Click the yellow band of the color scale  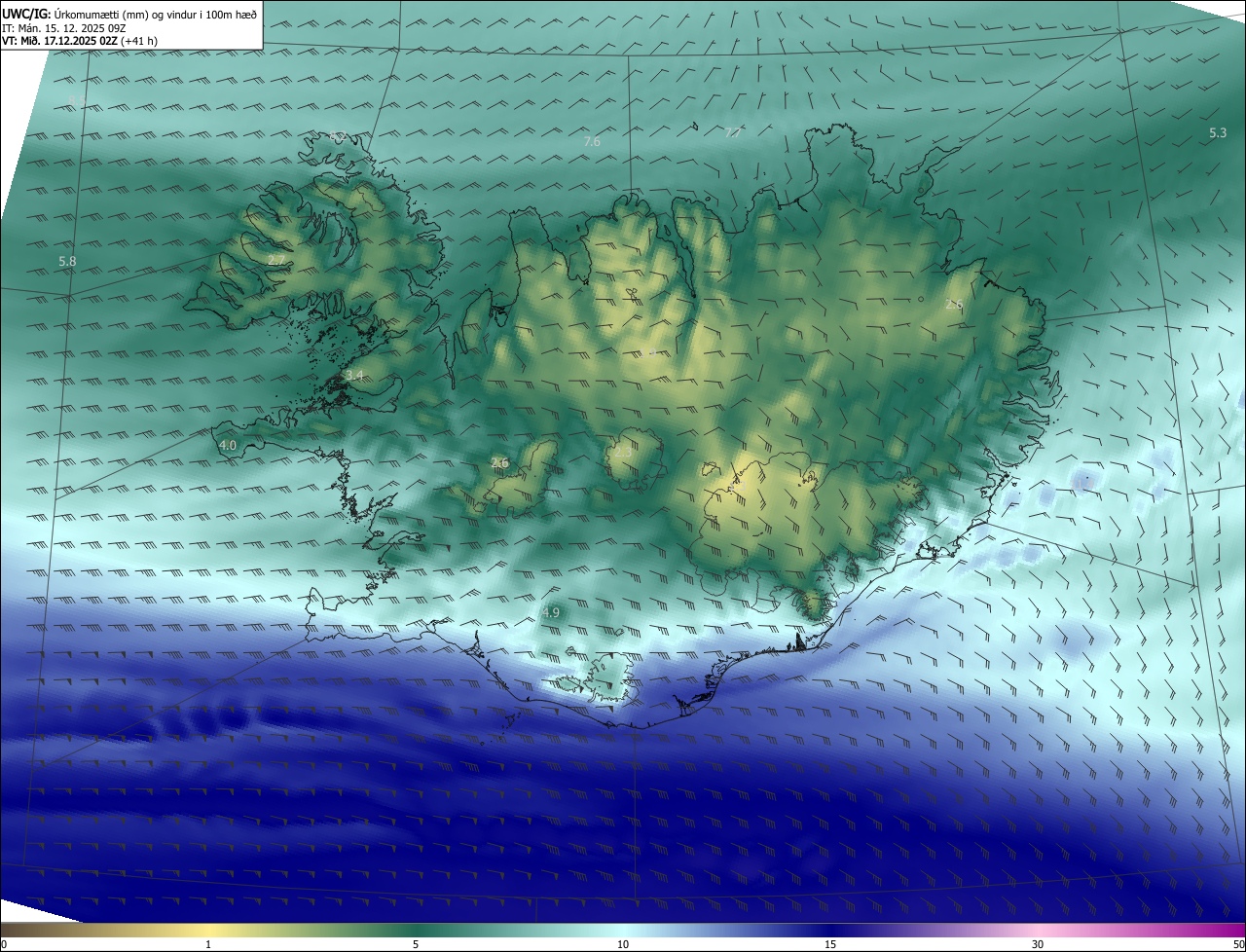tap(209, 930)
